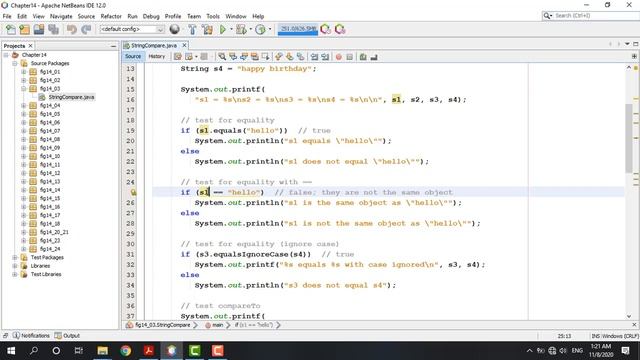The width and height of the screenshot is (640, 360).
Task: Open the Refactor menu
Action: pyautogui.click(x=111, y=16)
